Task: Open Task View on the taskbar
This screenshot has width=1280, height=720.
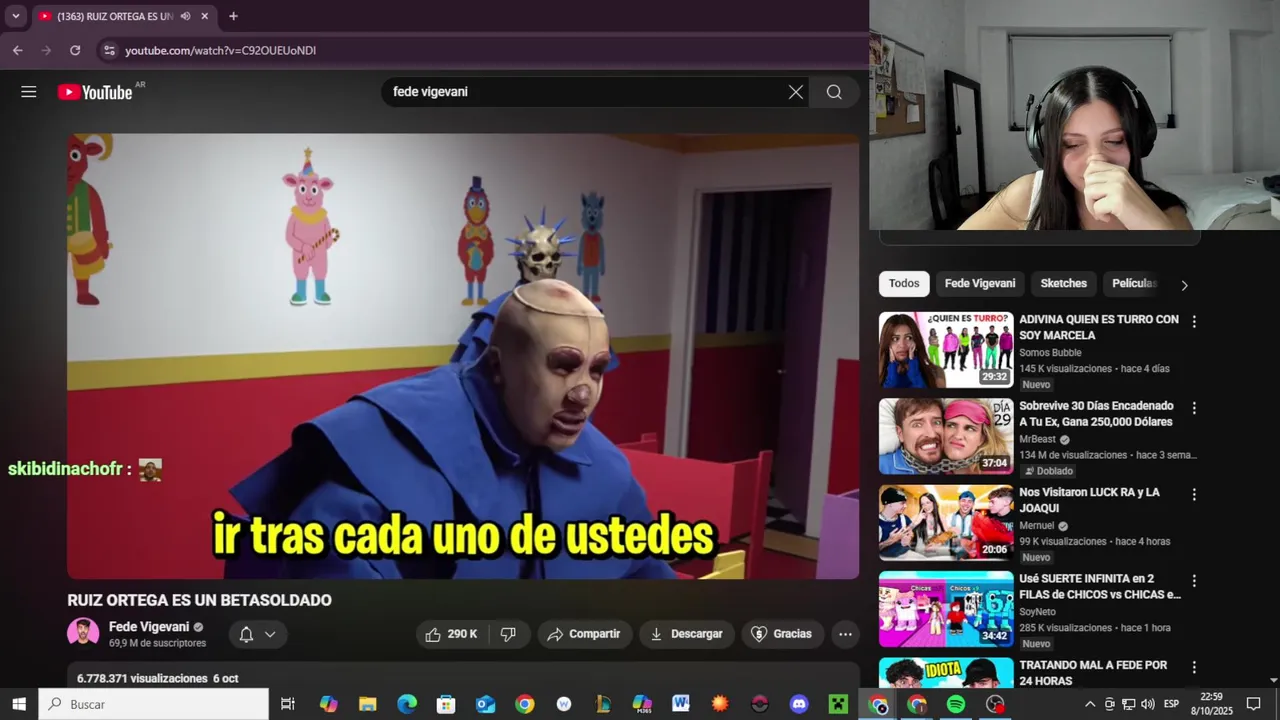Action: click(x=288, y=704)
